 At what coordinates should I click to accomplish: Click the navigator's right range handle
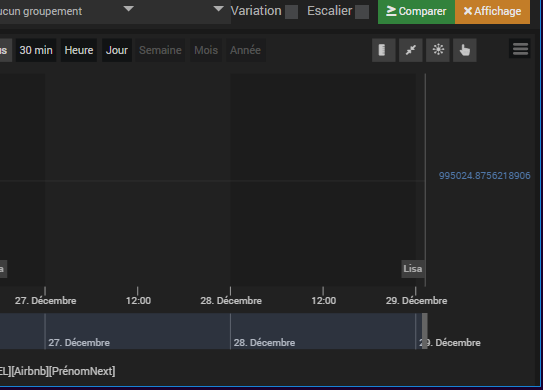(425, 331)
